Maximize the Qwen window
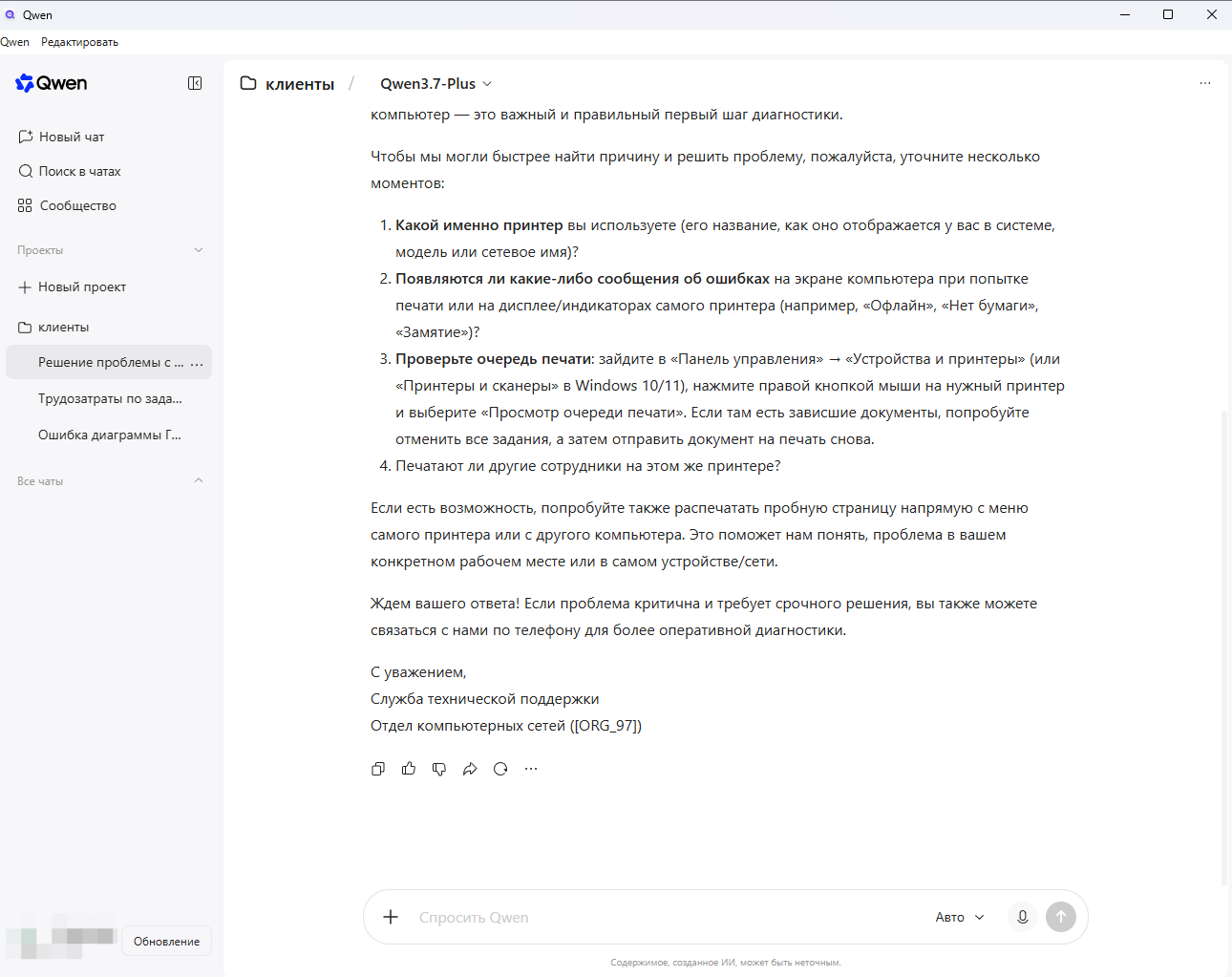1232x977 pixels. pyautogui.click(x=1168, y=14)
